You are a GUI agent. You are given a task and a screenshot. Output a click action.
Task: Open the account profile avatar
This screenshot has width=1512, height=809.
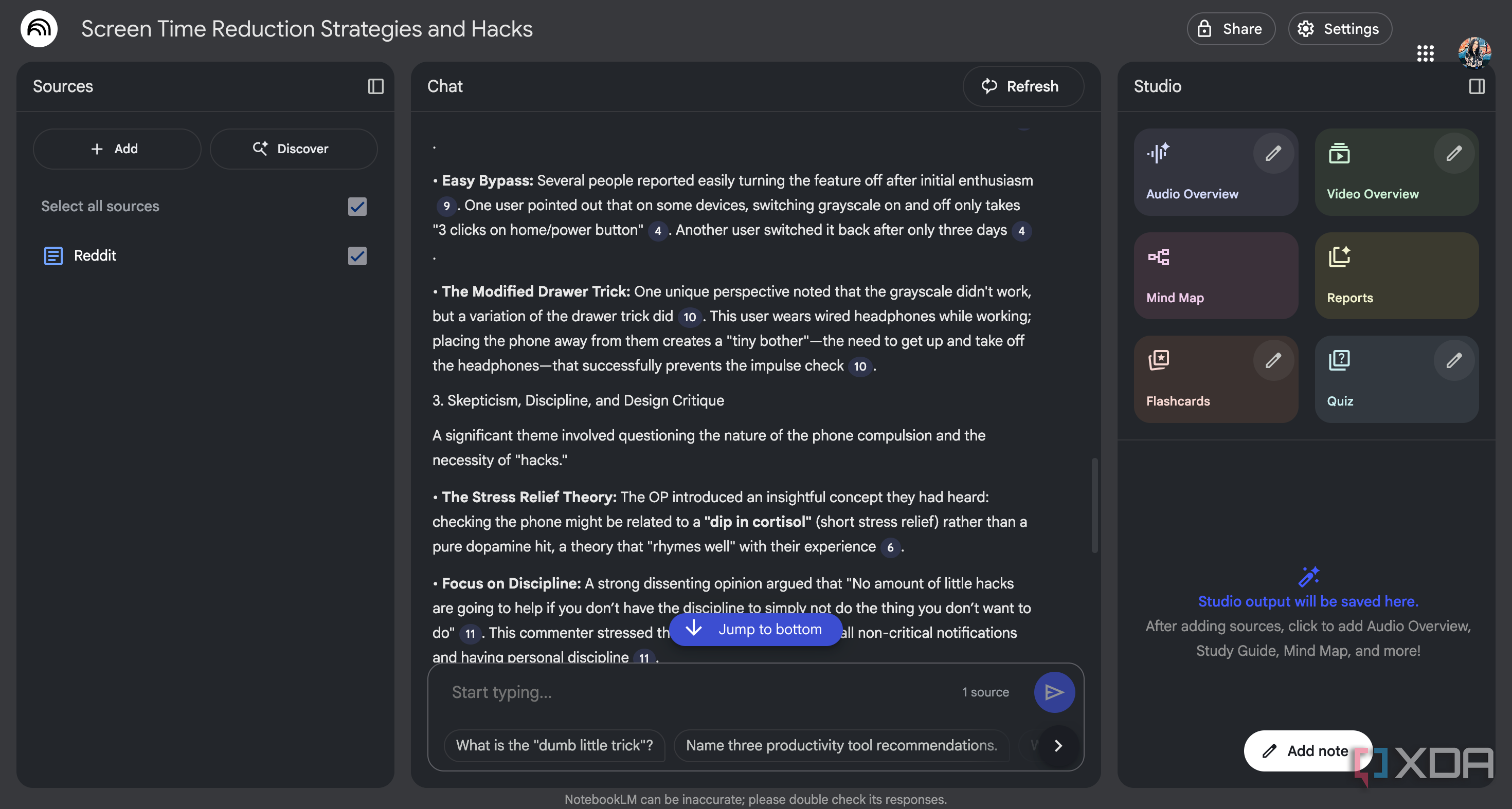click(x=1474, y=53)
